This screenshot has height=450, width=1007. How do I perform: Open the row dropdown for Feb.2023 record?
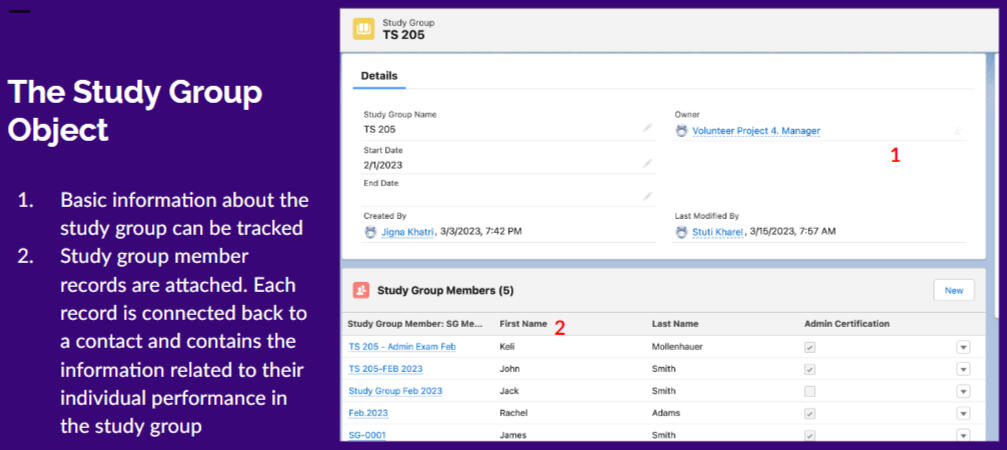pyautogui.click(x=963, y=413)
